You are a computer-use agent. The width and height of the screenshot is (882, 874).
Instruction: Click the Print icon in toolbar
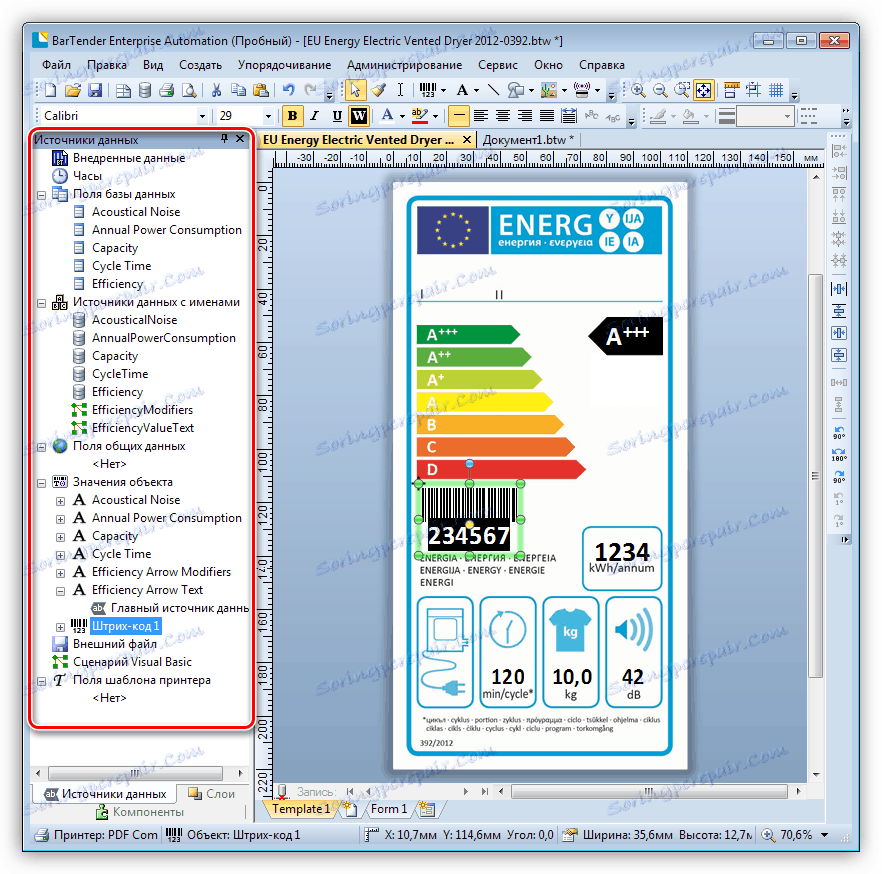pos(166,91)
